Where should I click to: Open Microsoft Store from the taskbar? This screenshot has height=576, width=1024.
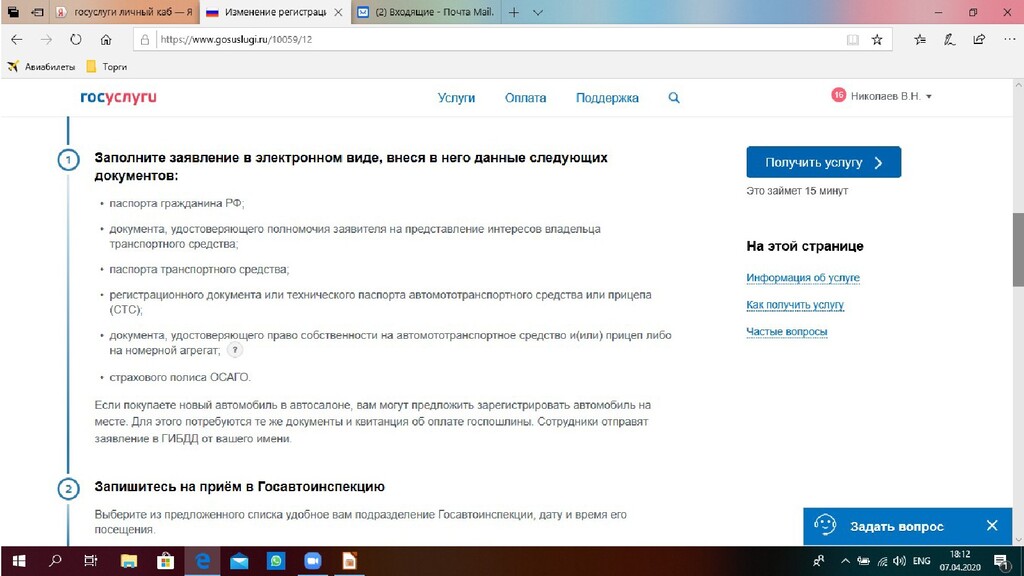coord(165,561)
